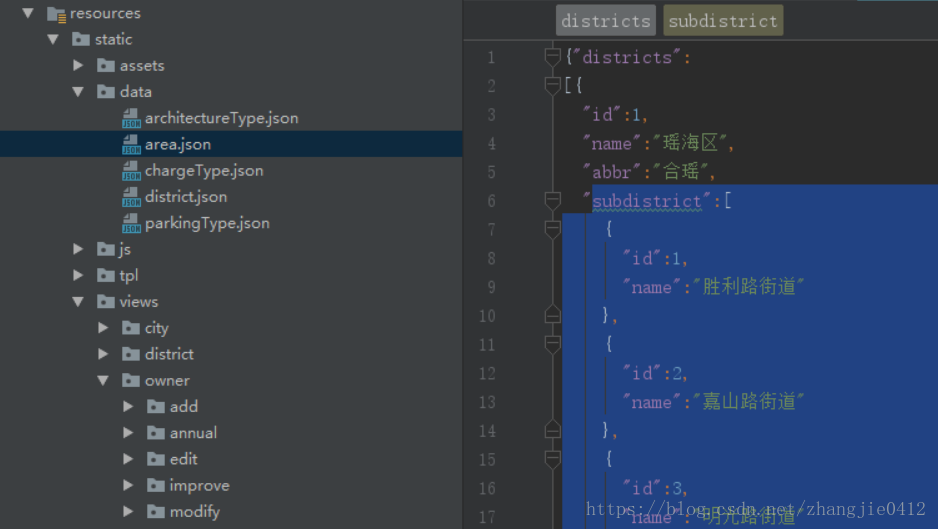Click the "胜利路街道" name value

749,287
